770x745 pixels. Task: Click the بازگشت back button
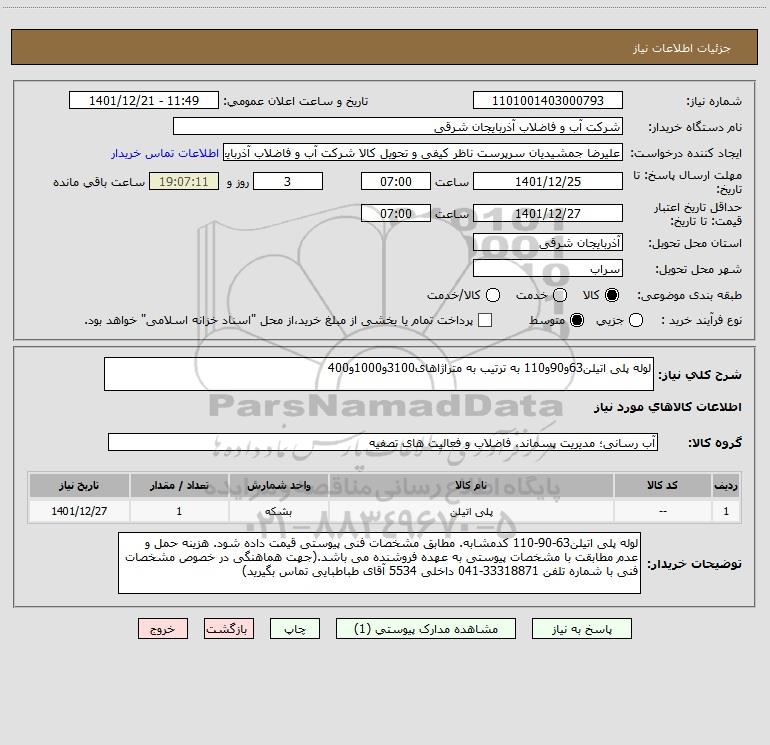(x=229, y=629)
